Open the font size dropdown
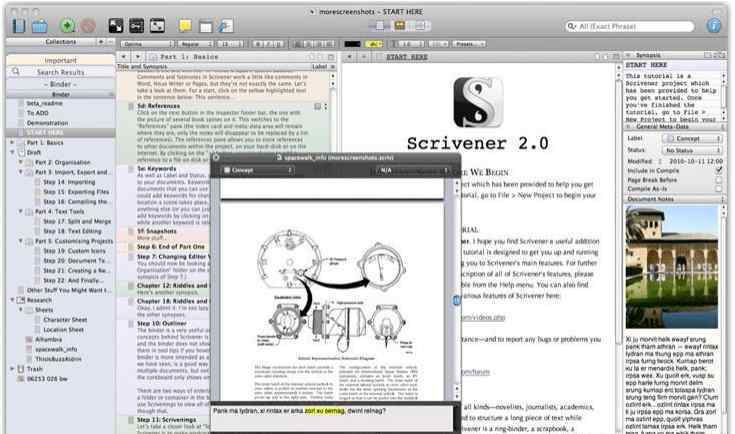The width and height of the screenshot is (735, 434). point(231,44)
